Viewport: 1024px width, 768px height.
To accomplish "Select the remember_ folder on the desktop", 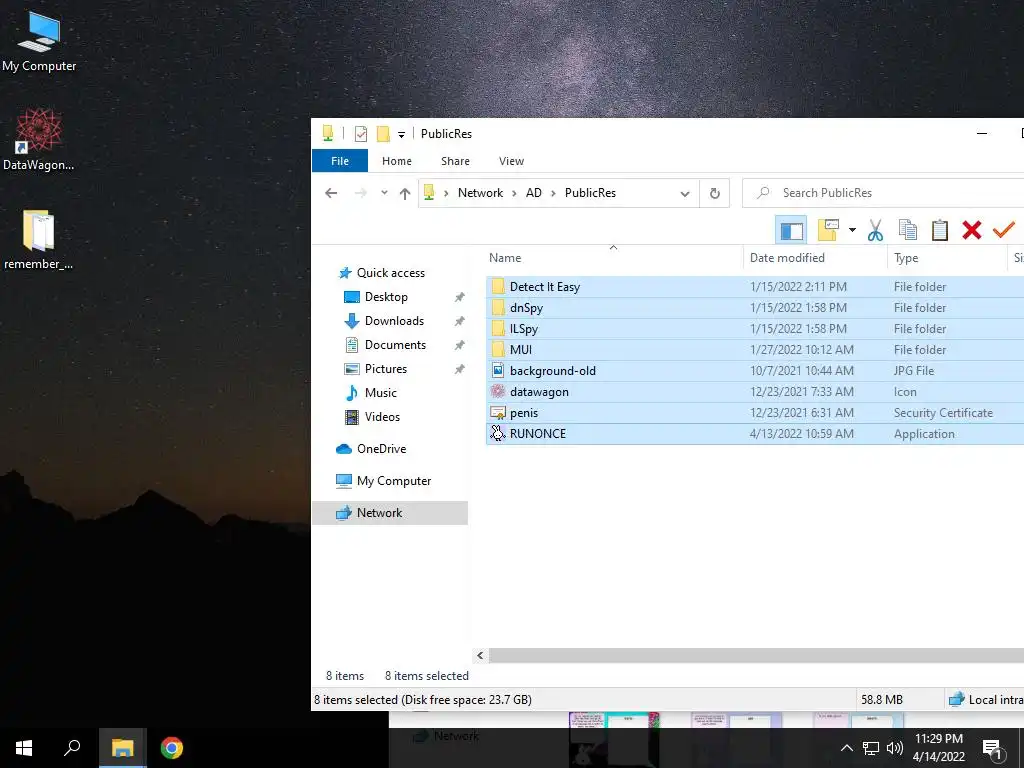I will click(x=39, y=240).
